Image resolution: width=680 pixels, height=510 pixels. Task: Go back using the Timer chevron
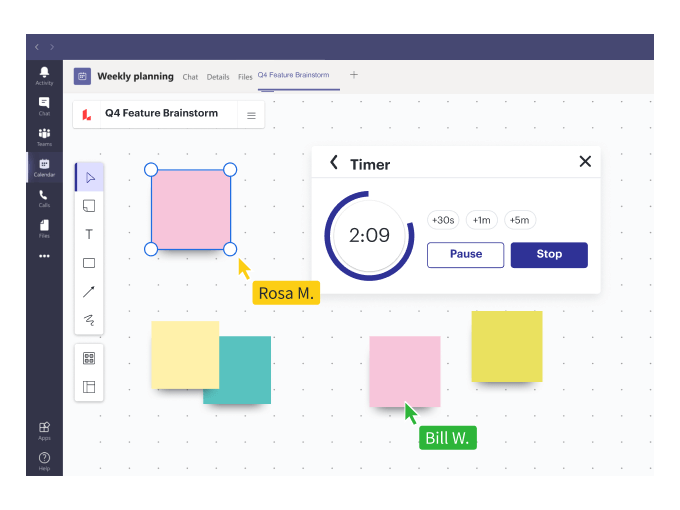point(334,162)
